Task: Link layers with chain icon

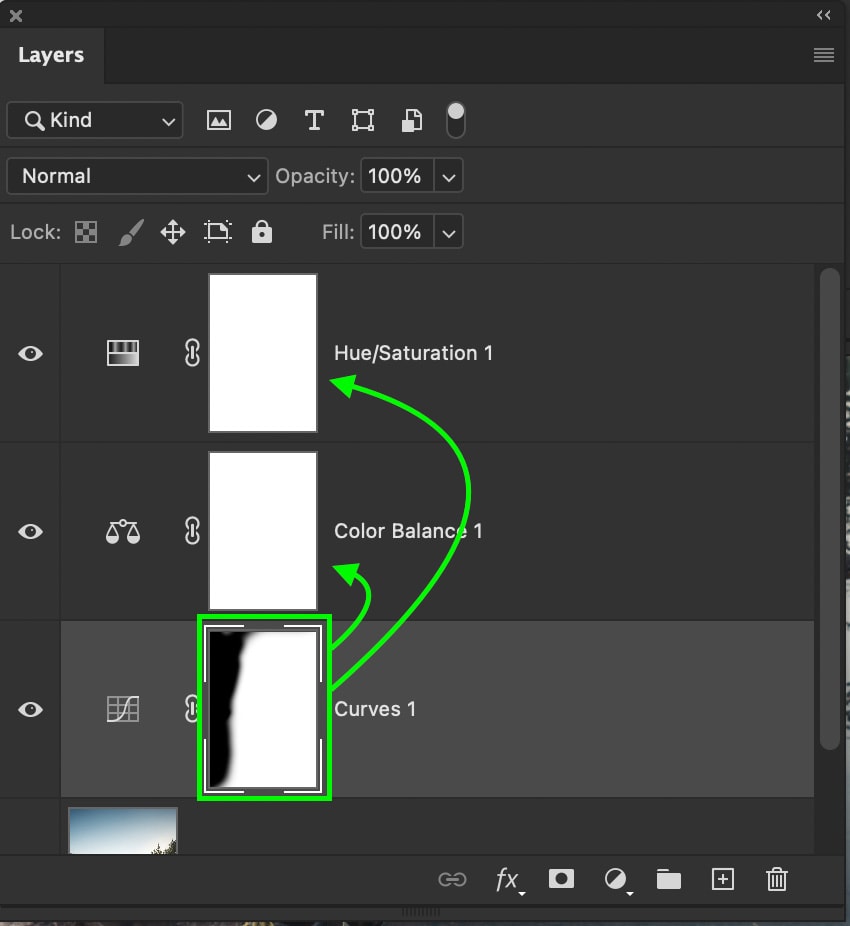Action: tap(452, 880)
